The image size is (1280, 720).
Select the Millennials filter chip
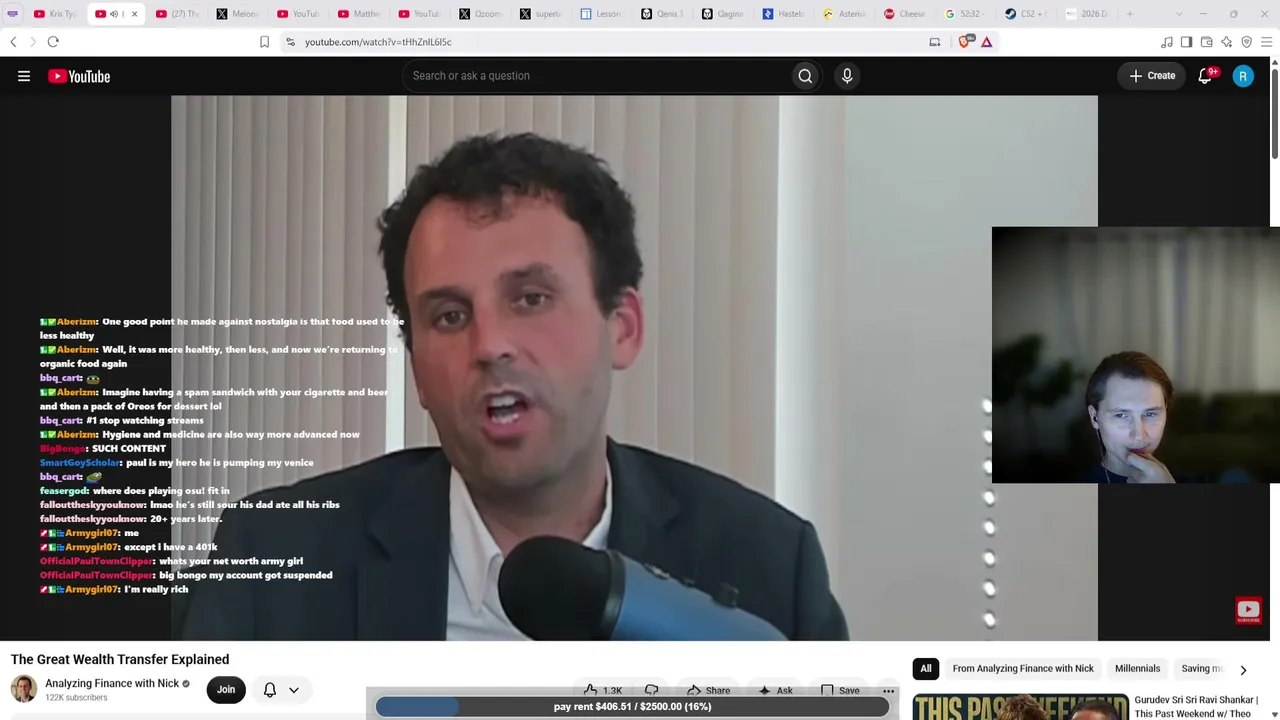pyautogui.click(x=1138, y=669)
